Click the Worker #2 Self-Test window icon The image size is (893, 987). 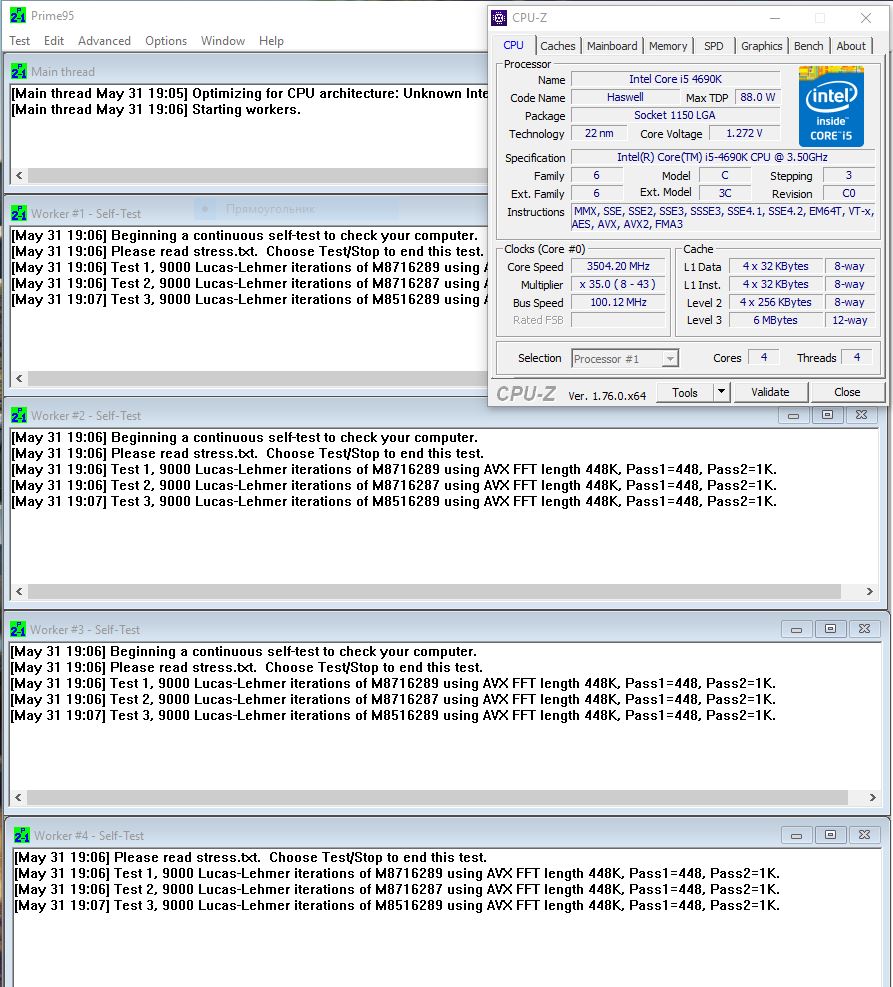[19, 415]
